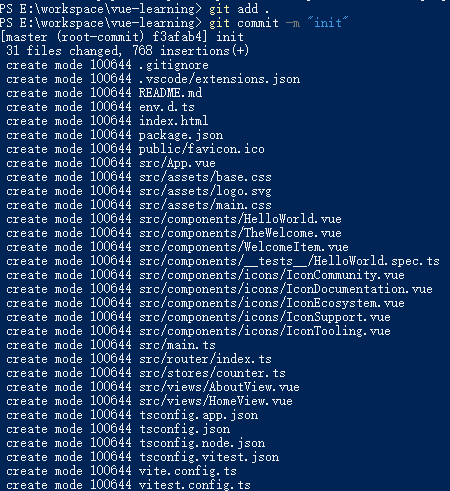
Task: Click src/stores/counter.ts entry
Action: (x=212, y=373)
